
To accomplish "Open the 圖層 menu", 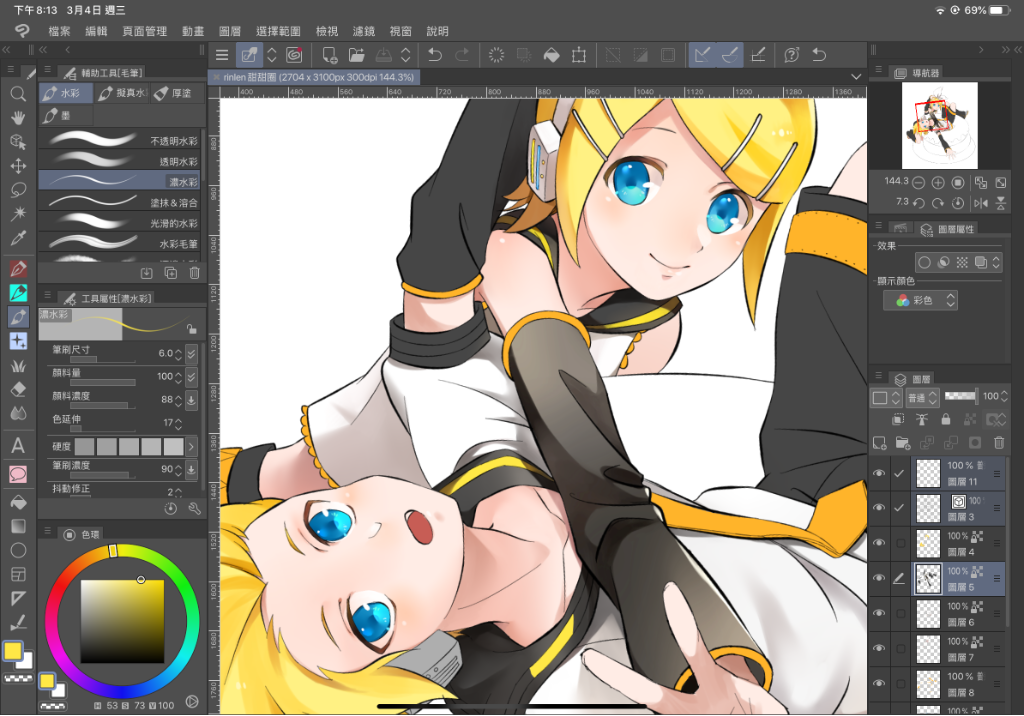I will 230,31.
